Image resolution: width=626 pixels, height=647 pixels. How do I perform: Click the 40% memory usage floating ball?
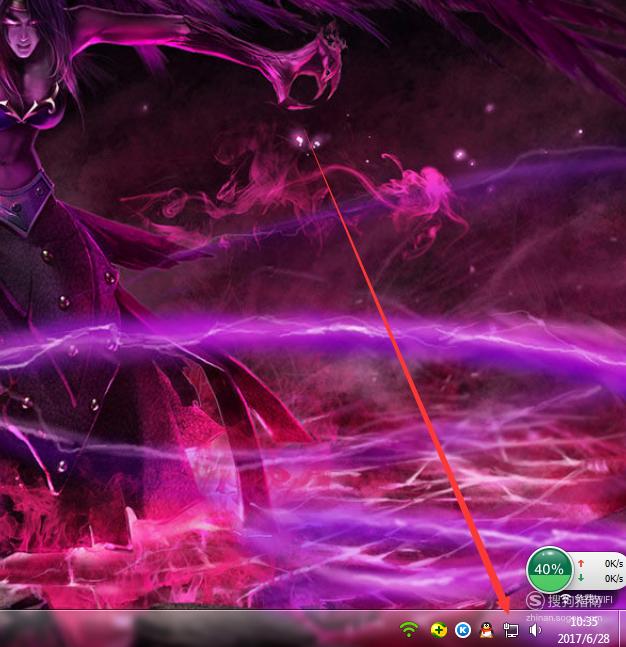(549, 569)
